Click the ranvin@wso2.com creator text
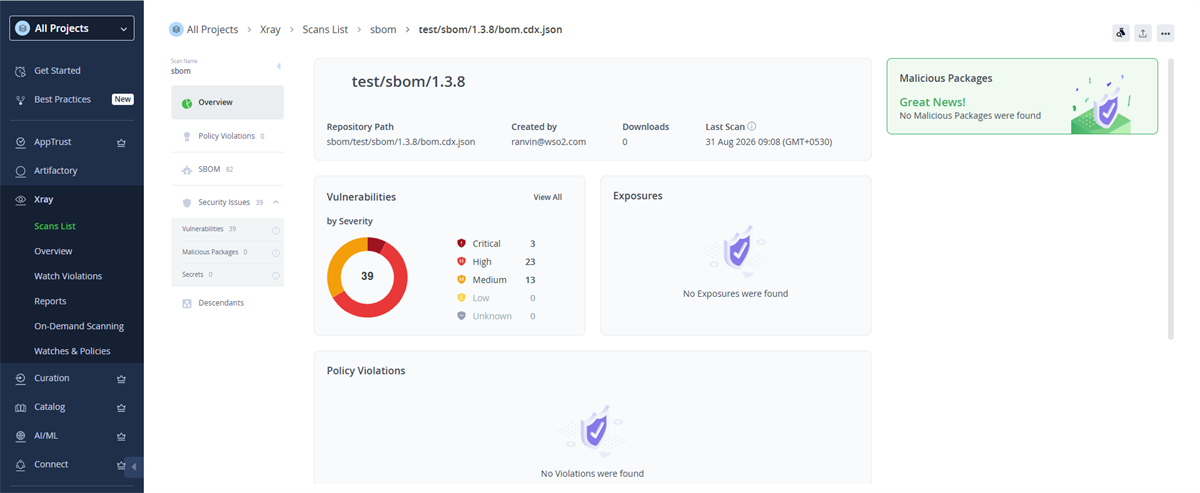 pyautogui.click(x=548, y=142)
